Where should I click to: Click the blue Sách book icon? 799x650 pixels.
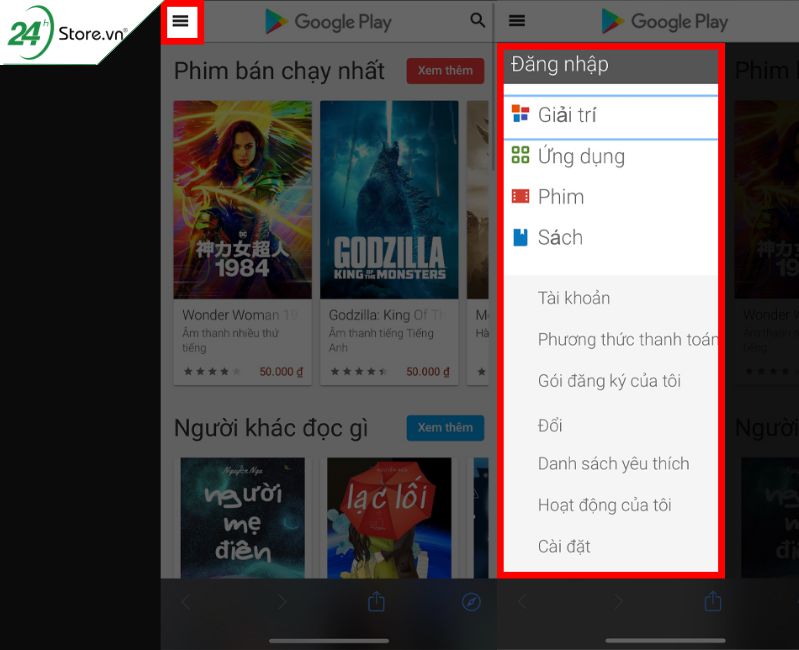click(520, 237)
